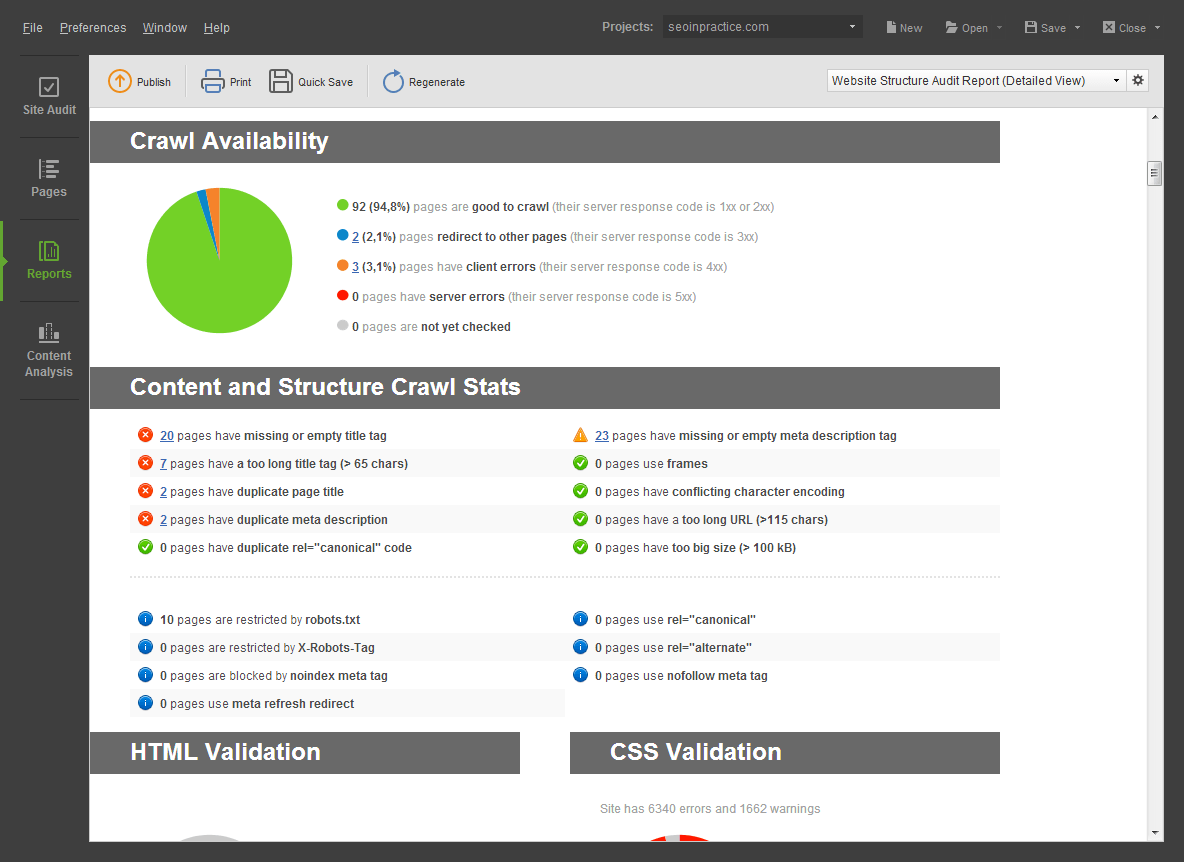Create a New project button
Viewport: 1184px width, 862px height.
click(x=903, y=28)
